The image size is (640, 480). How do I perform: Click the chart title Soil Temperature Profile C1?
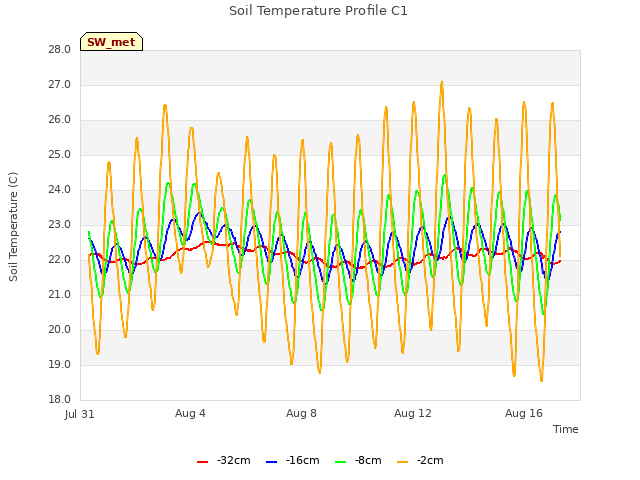click(x=318, y=11)
